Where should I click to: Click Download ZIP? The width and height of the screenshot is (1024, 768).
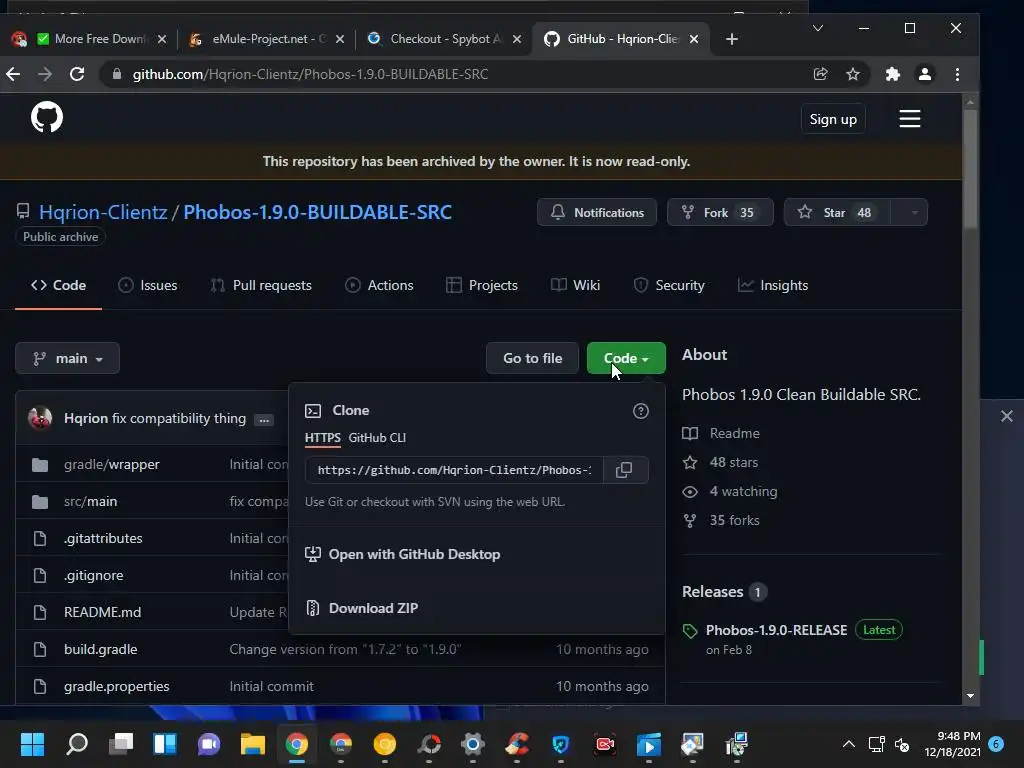click(373, 608)
